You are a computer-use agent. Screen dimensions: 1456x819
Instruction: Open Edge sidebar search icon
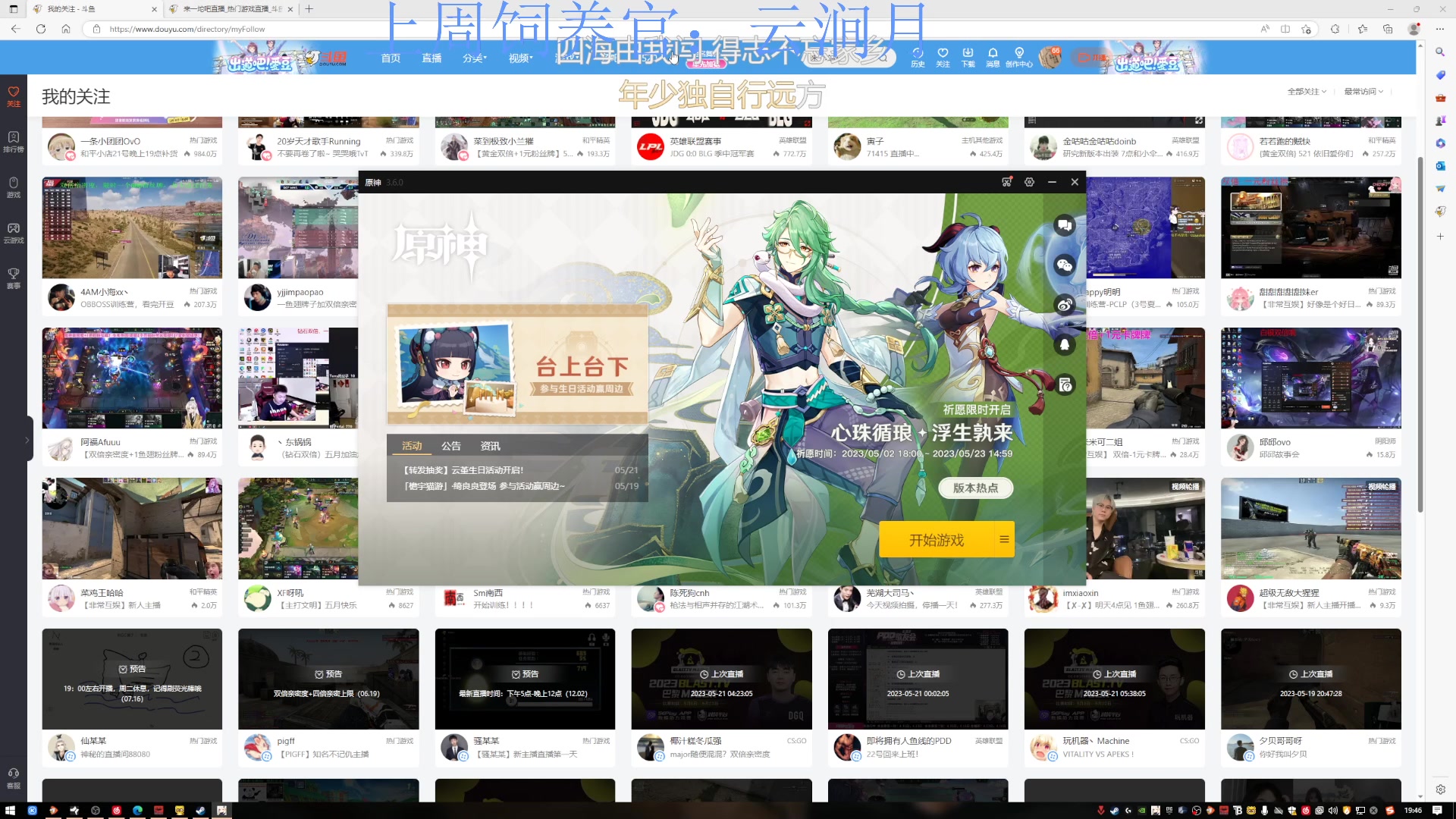click(1439, 52)
